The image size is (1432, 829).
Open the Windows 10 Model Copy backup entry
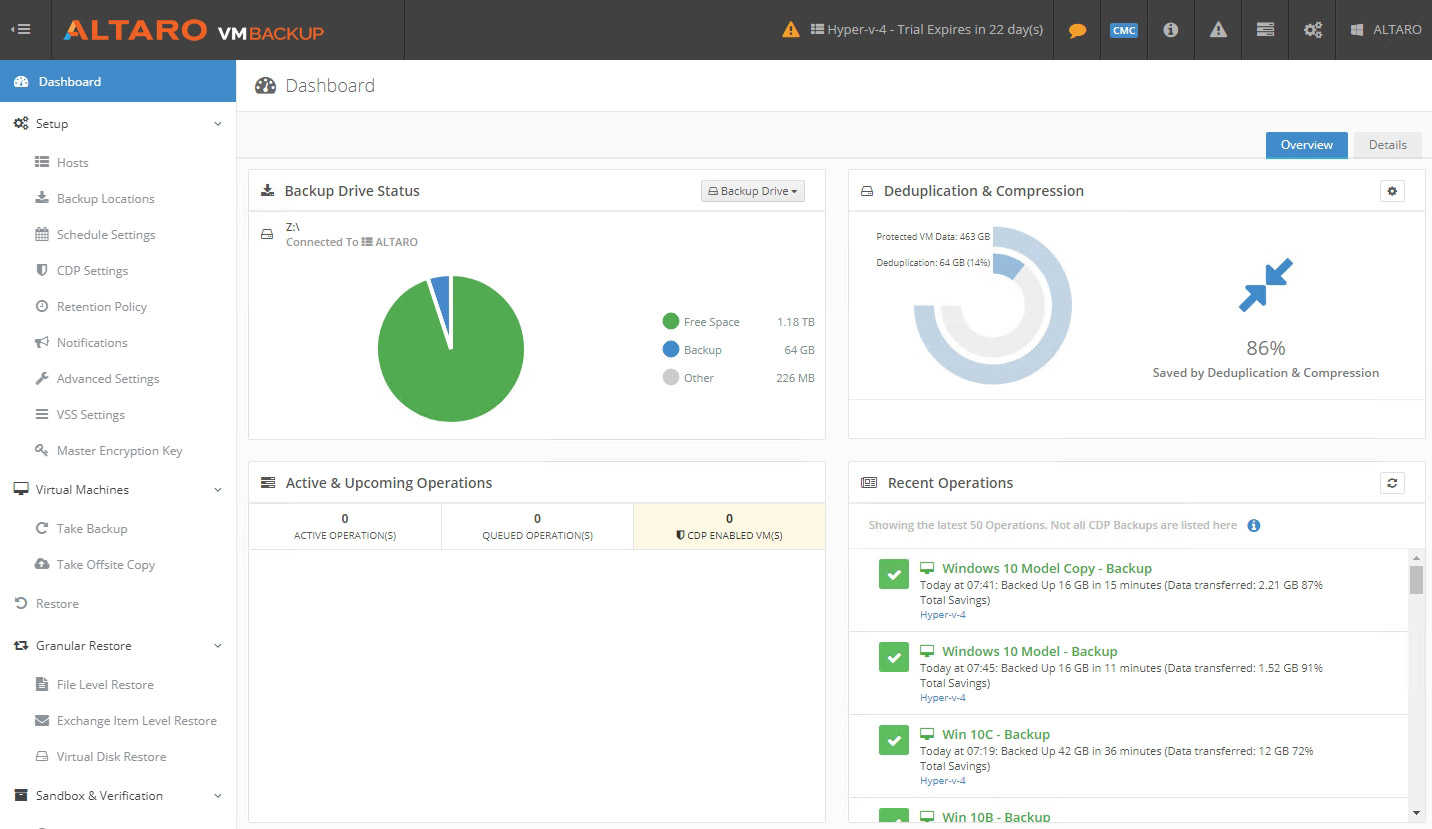[x=1046, y=567]
